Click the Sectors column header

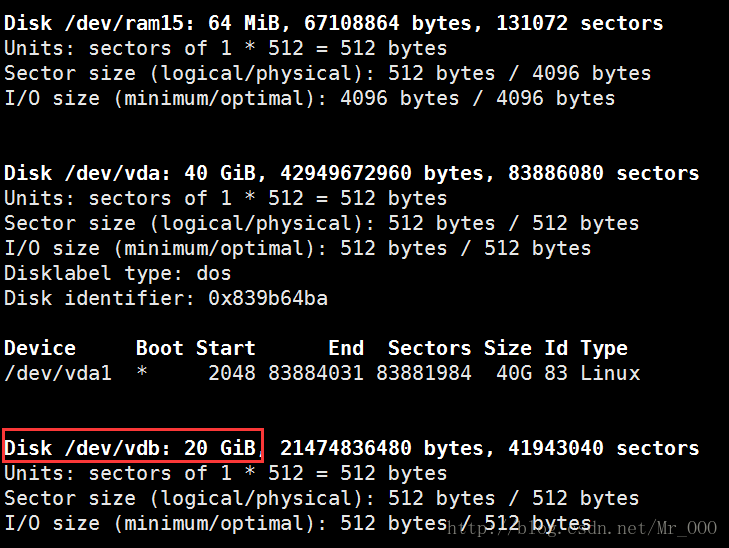point(430,348)
